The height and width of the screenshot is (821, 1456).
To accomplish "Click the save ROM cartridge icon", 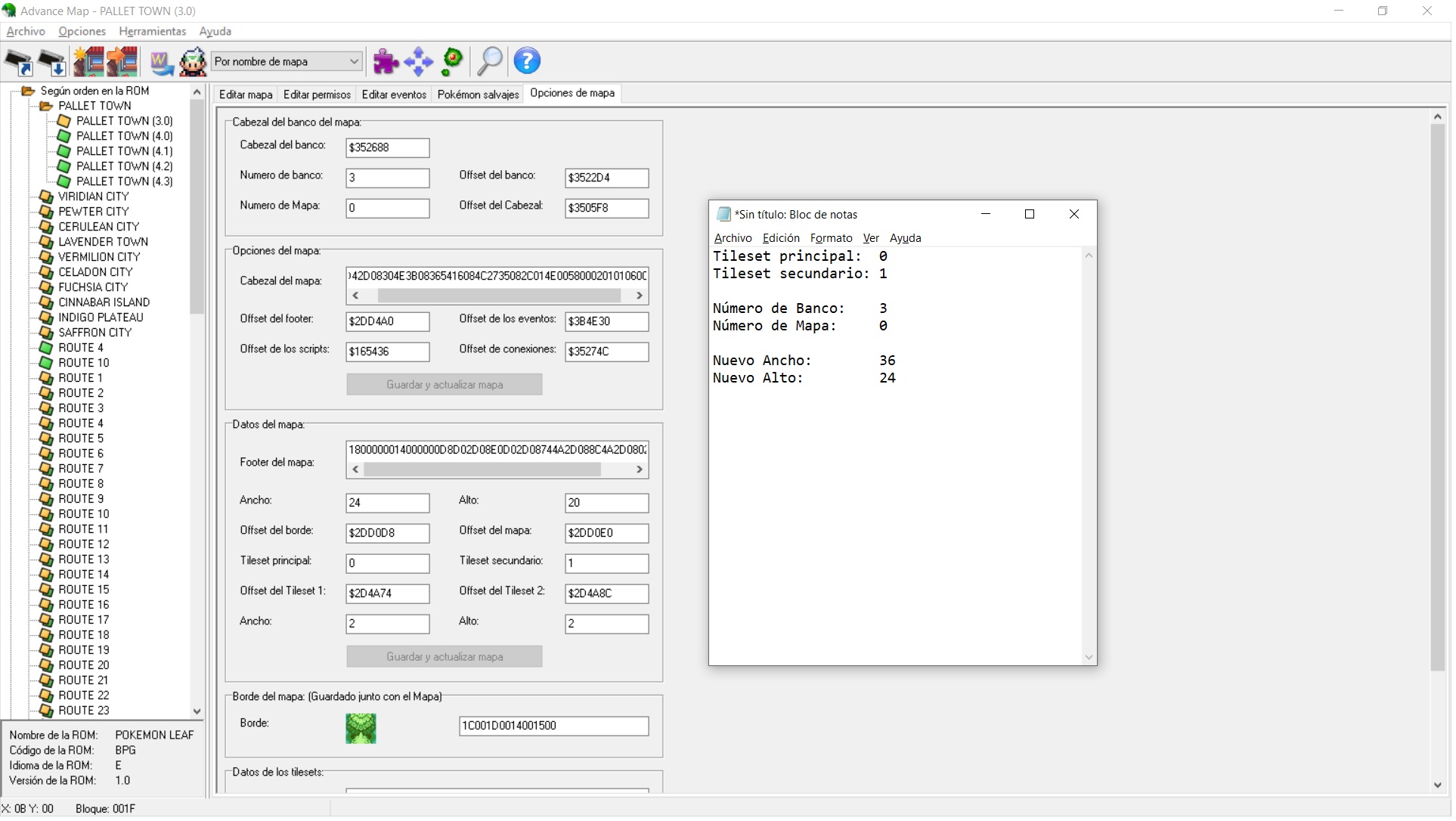I will pyautogui.click(x=53, y=62).
